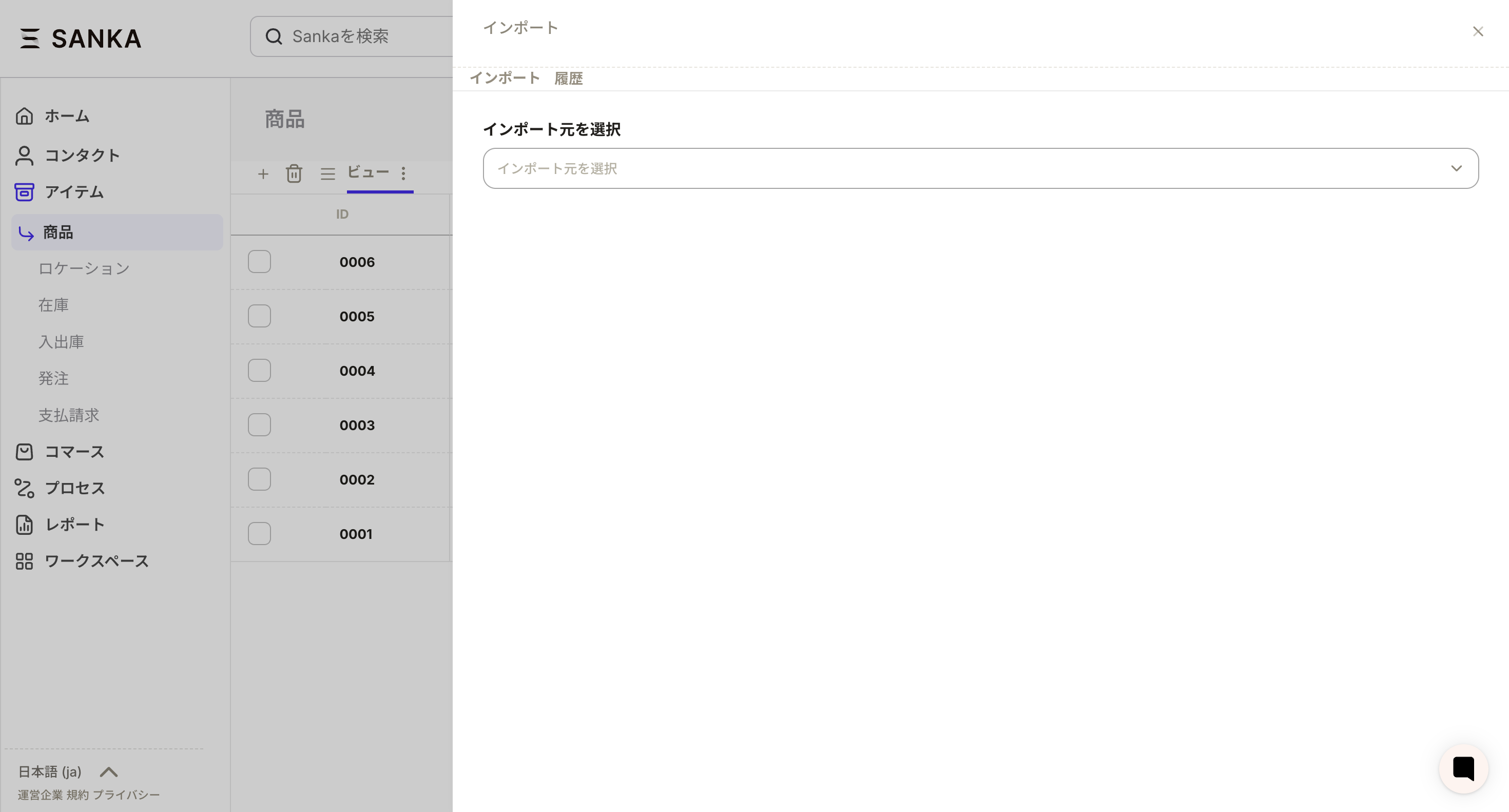Go to 在庫 in the sidebar
The image size is (1509, 812).
click(x=53, y=305)
